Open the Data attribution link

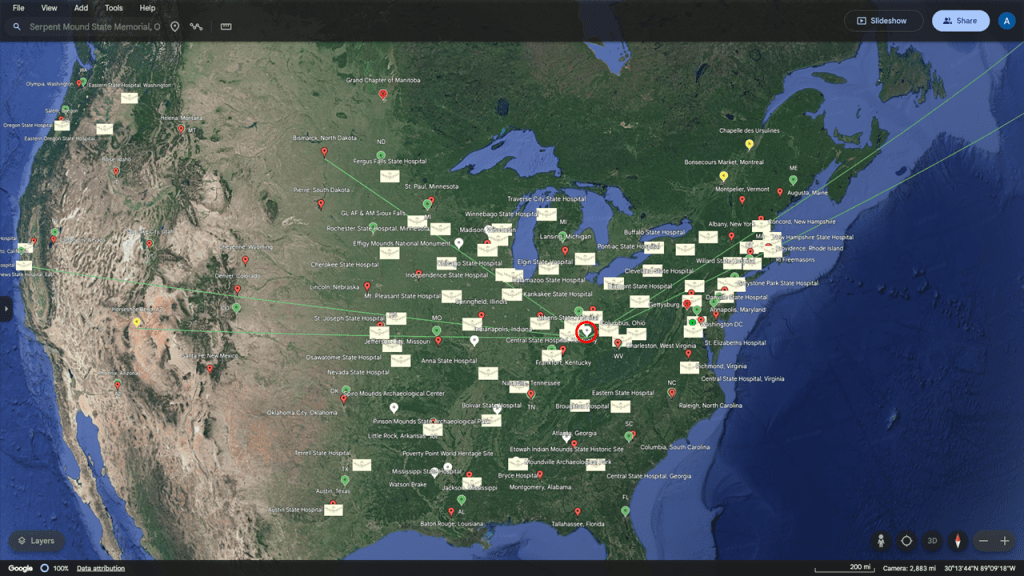[x=101, y=568]
